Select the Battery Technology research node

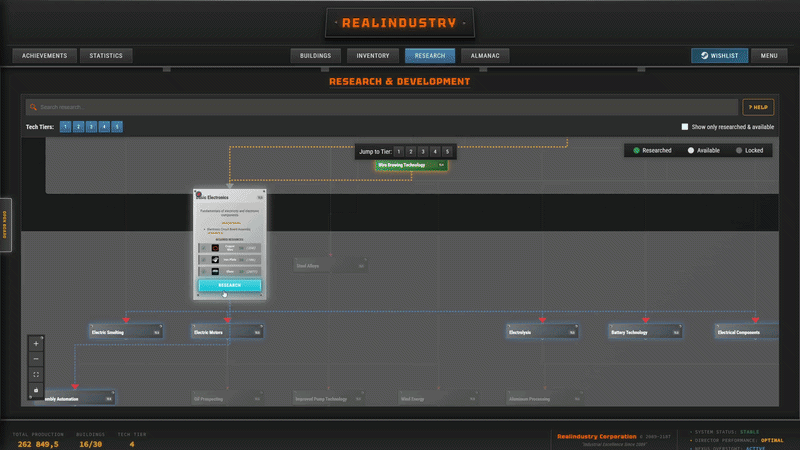pyautogui.click(x=645, y=332)
